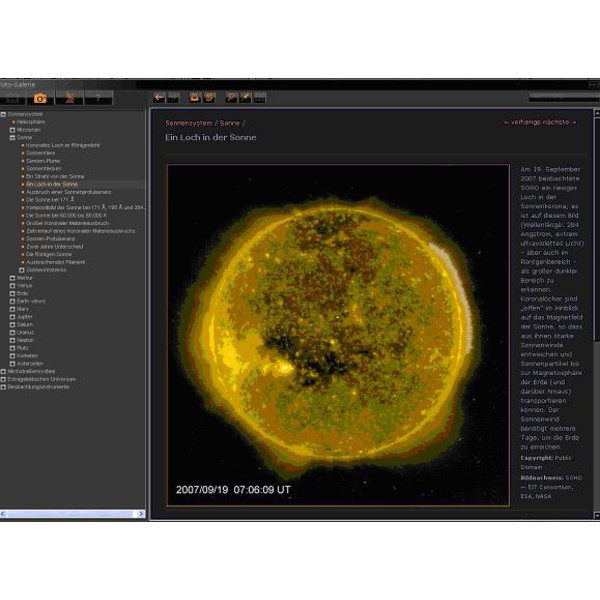Click the content scrollbar up arrow
600x600 pixels.
[x=597, y=113]
